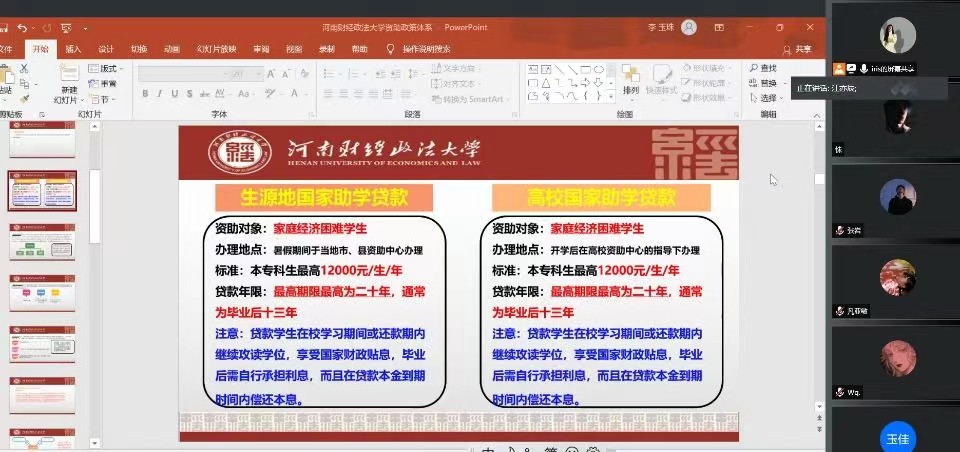Toggle Italic formatting
This screenshot has width=960, height=452.
point(159,94)
